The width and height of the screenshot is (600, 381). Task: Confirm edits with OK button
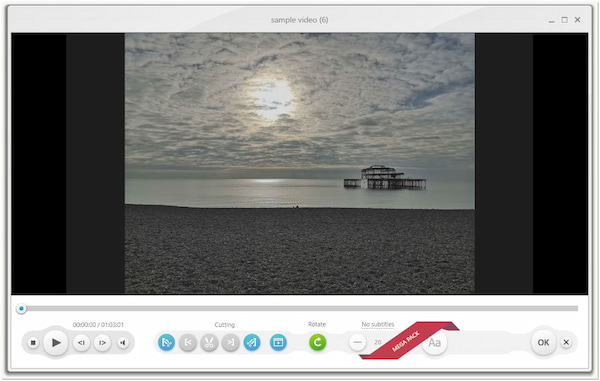(x=543, y=342)
